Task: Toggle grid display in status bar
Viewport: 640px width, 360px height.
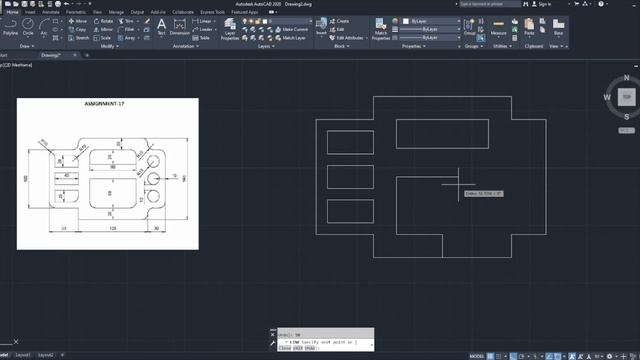Action: click(x=490, y=356)
